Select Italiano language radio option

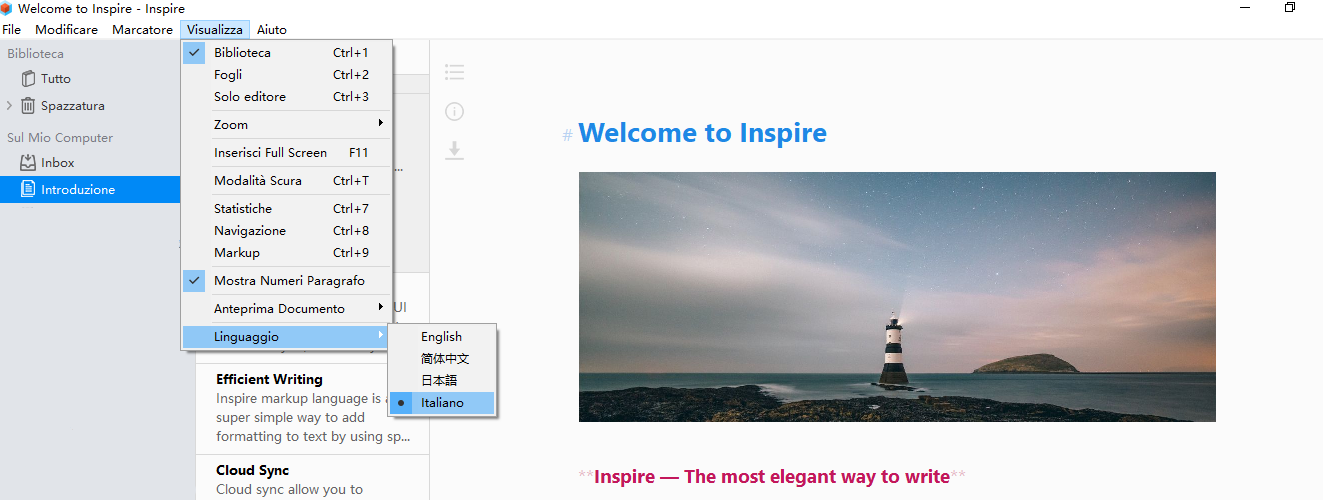pos(442,402)
